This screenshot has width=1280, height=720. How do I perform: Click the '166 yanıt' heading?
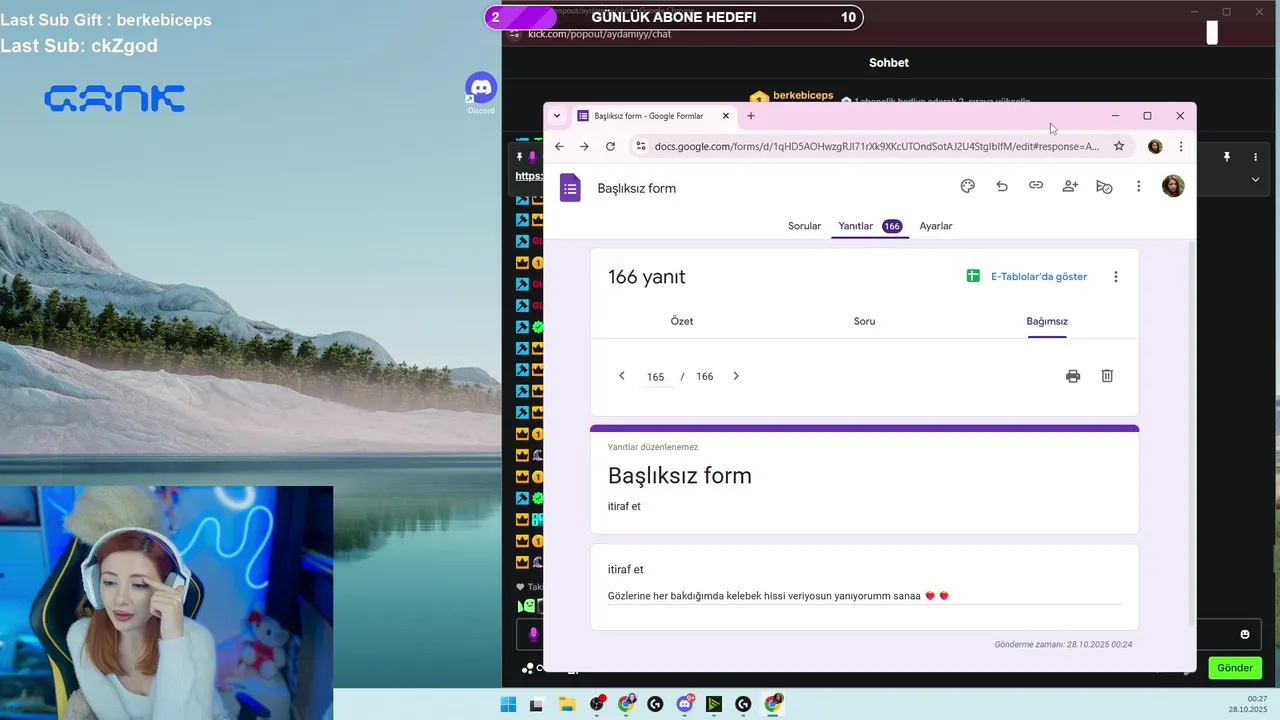tap(647, 277)
